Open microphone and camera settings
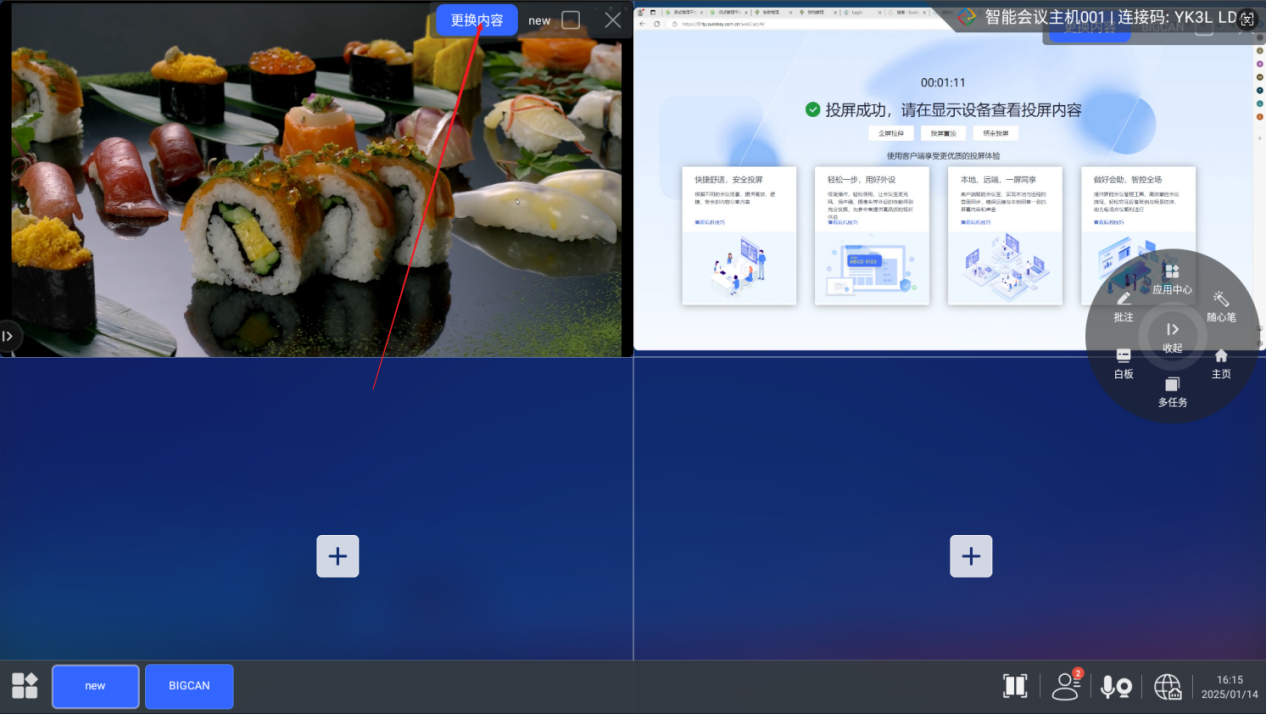Viewport: 1266px width, 714px height. pyautogui.click(x=1115, y=686)
